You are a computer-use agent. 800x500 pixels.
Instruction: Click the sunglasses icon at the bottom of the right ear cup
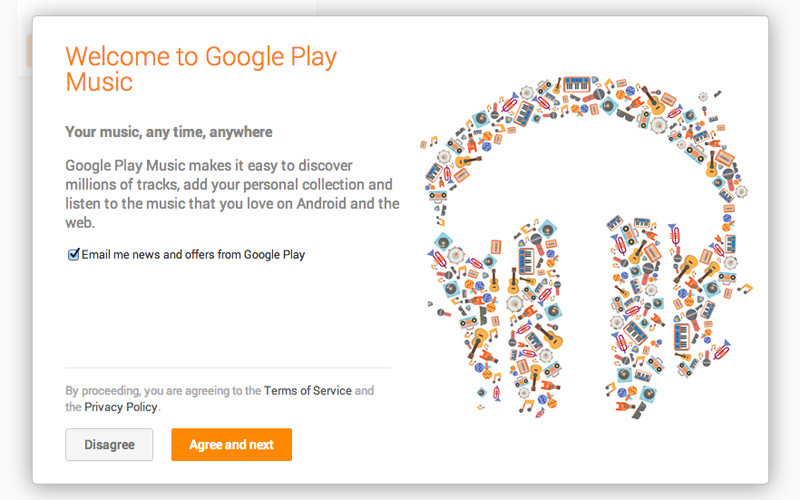(639, 411)
